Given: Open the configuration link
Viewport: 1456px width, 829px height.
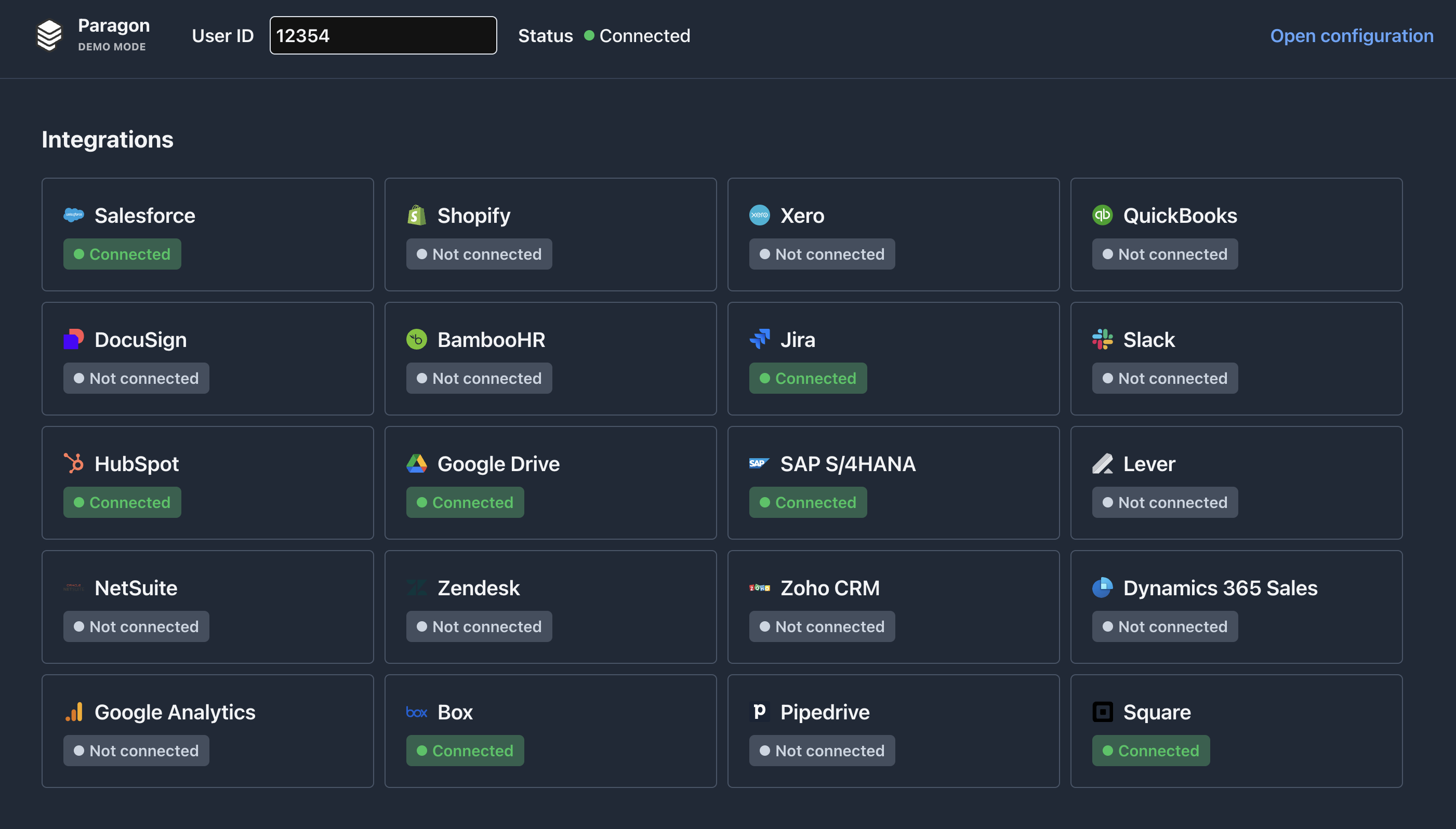Looking at the screenshot, I should point(1352,35).
